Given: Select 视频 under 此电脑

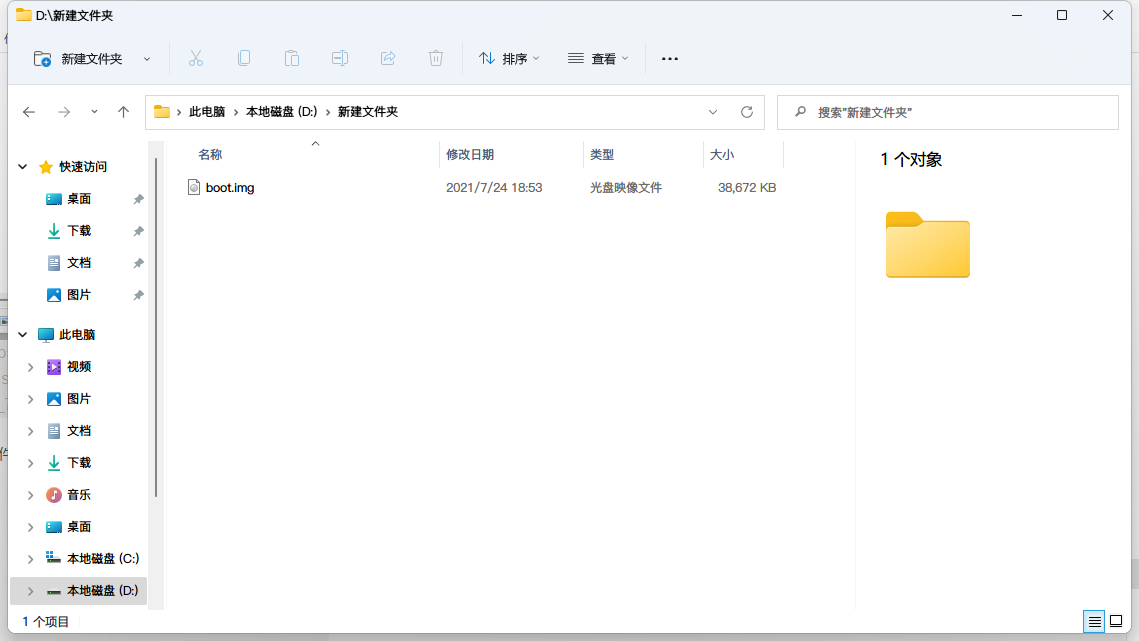Looking at the screenshot, I should tap(78, 367).
